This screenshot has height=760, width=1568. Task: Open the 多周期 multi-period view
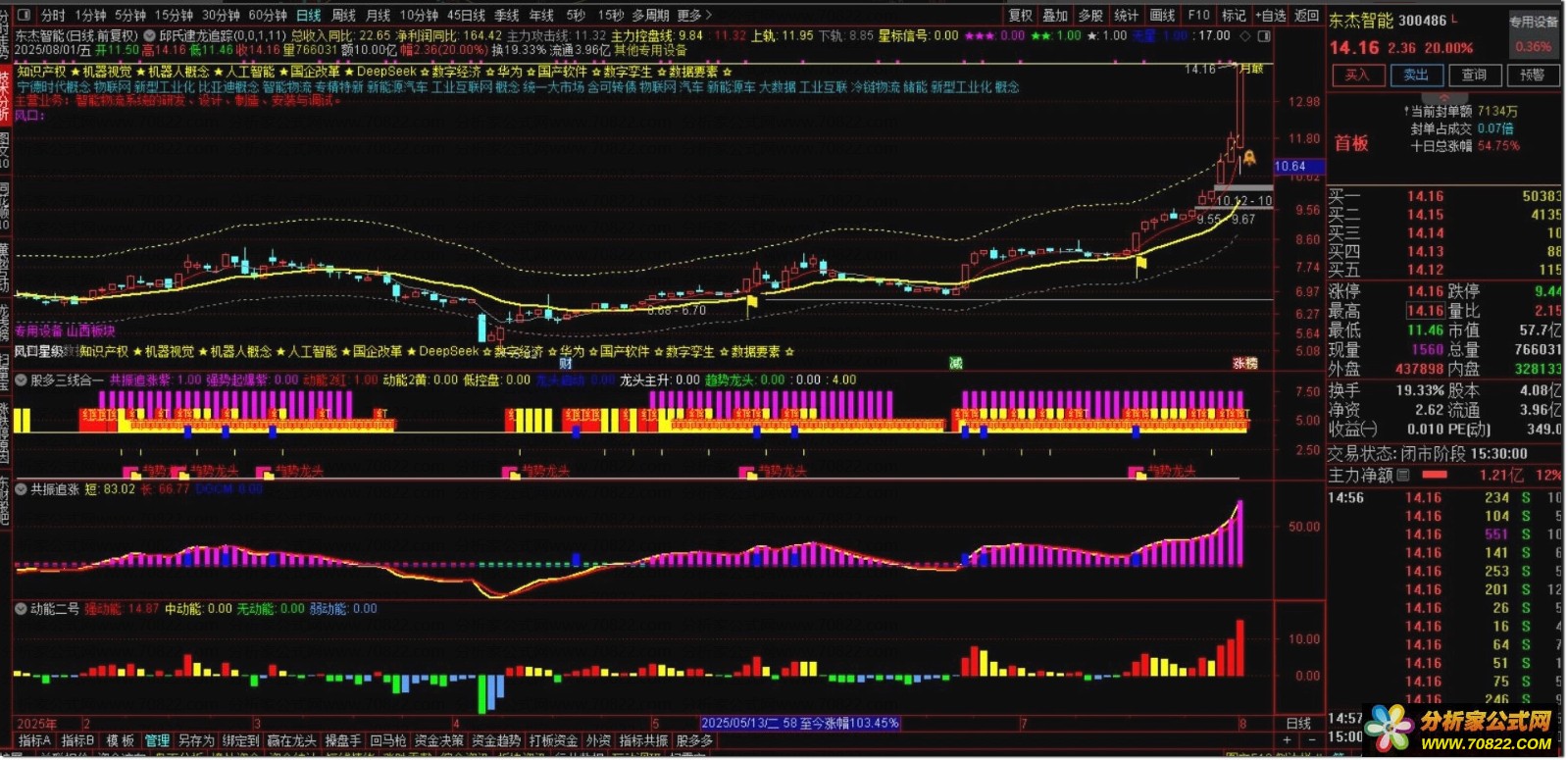click(650, 15)
